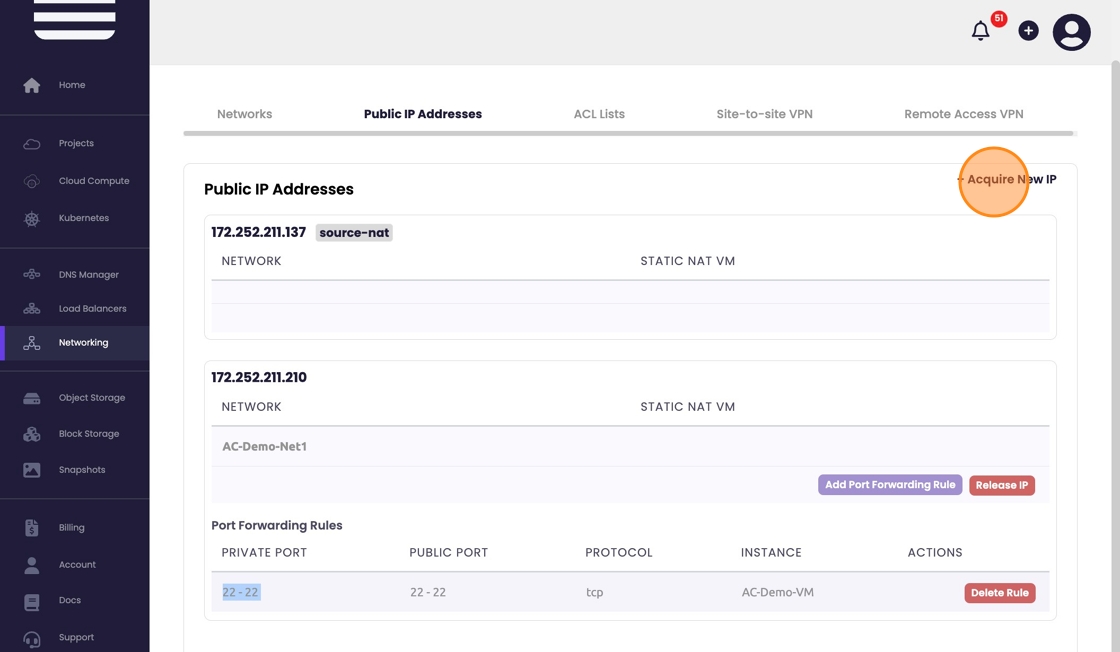This screenshot has width=1120, height=652.
Task: Open Snapshots sidebar icon
Action: pyautogui.click(x=32, y=470)
